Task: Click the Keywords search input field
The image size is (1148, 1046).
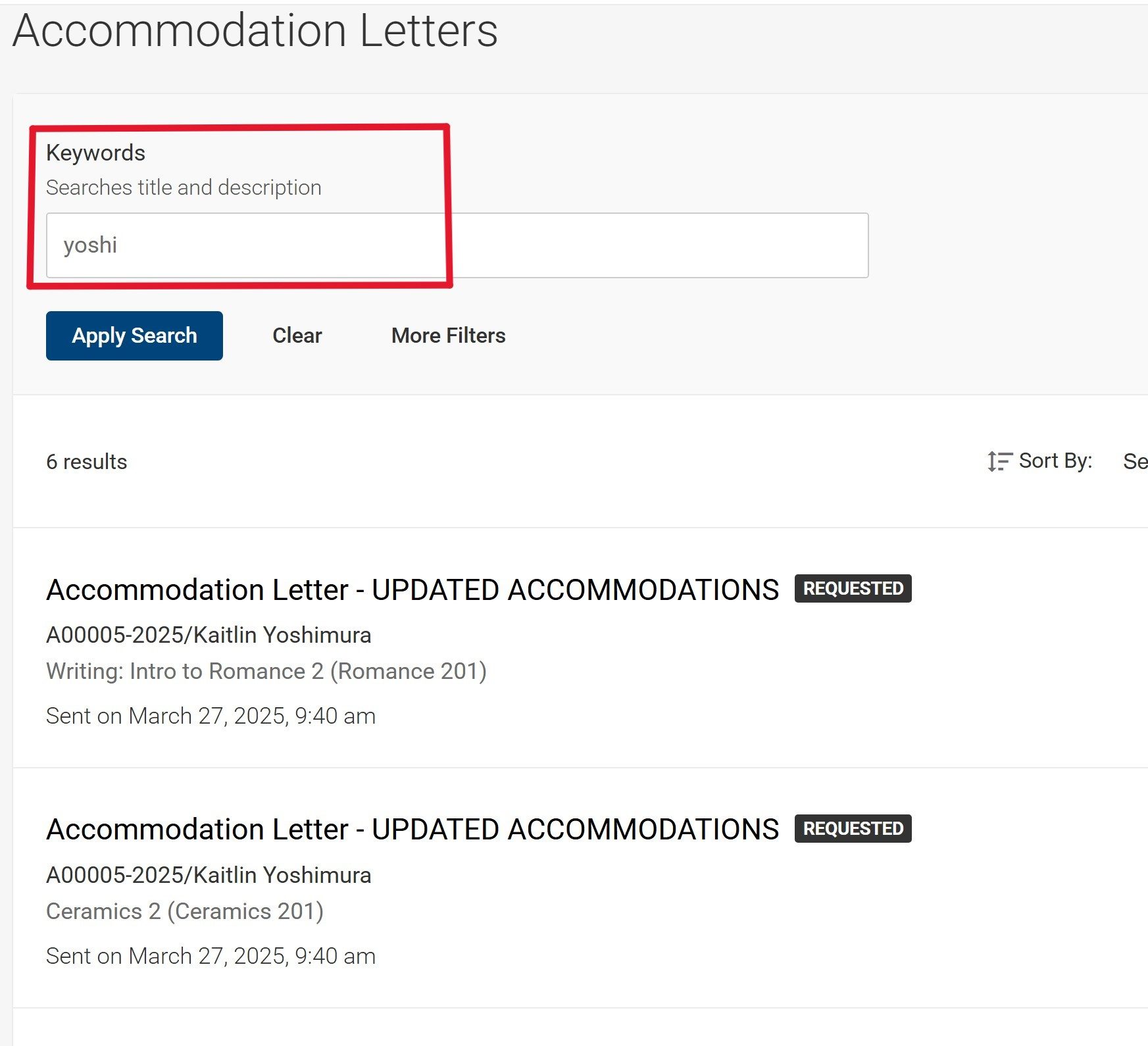Action: coord(457,245)
